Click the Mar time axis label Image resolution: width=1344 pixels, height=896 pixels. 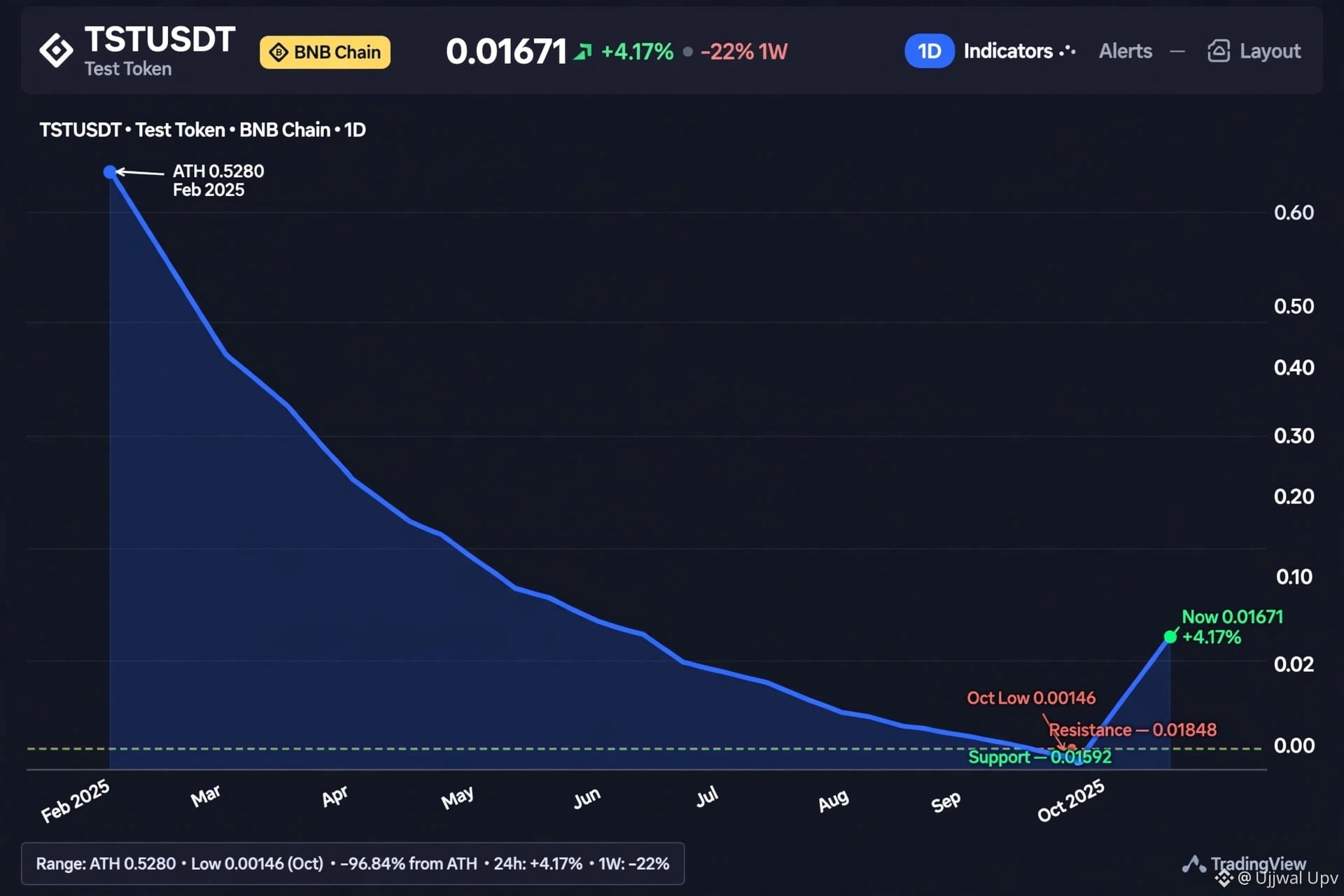coord(206,796)
